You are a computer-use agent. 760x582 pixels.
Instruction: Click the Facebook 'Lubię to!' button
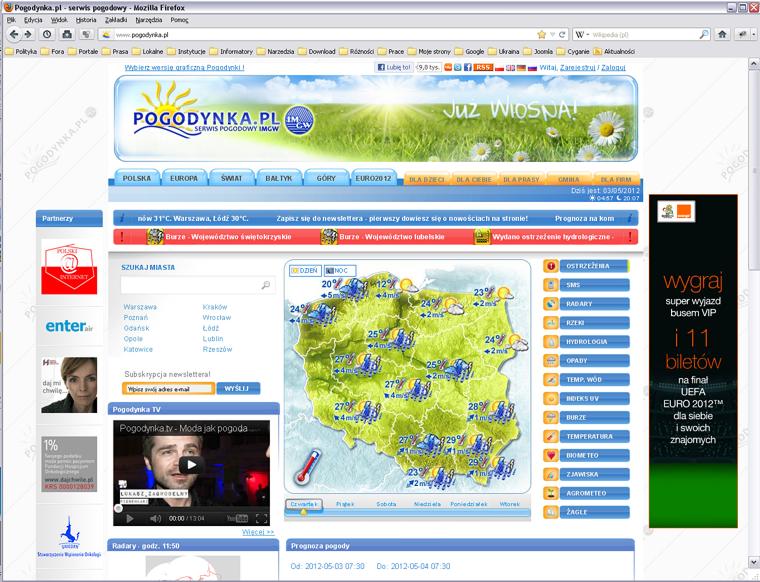click(x=394, y=67)
